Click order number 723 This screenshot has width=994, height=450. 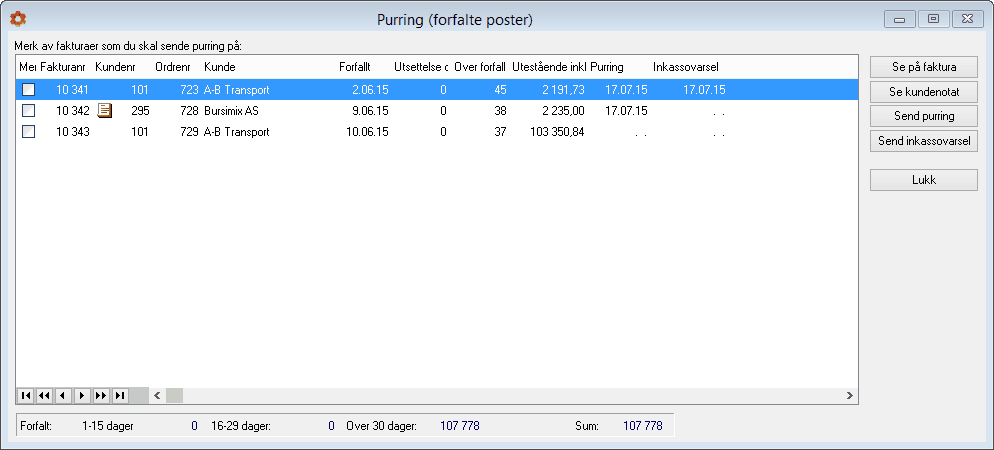click(189, 90)
